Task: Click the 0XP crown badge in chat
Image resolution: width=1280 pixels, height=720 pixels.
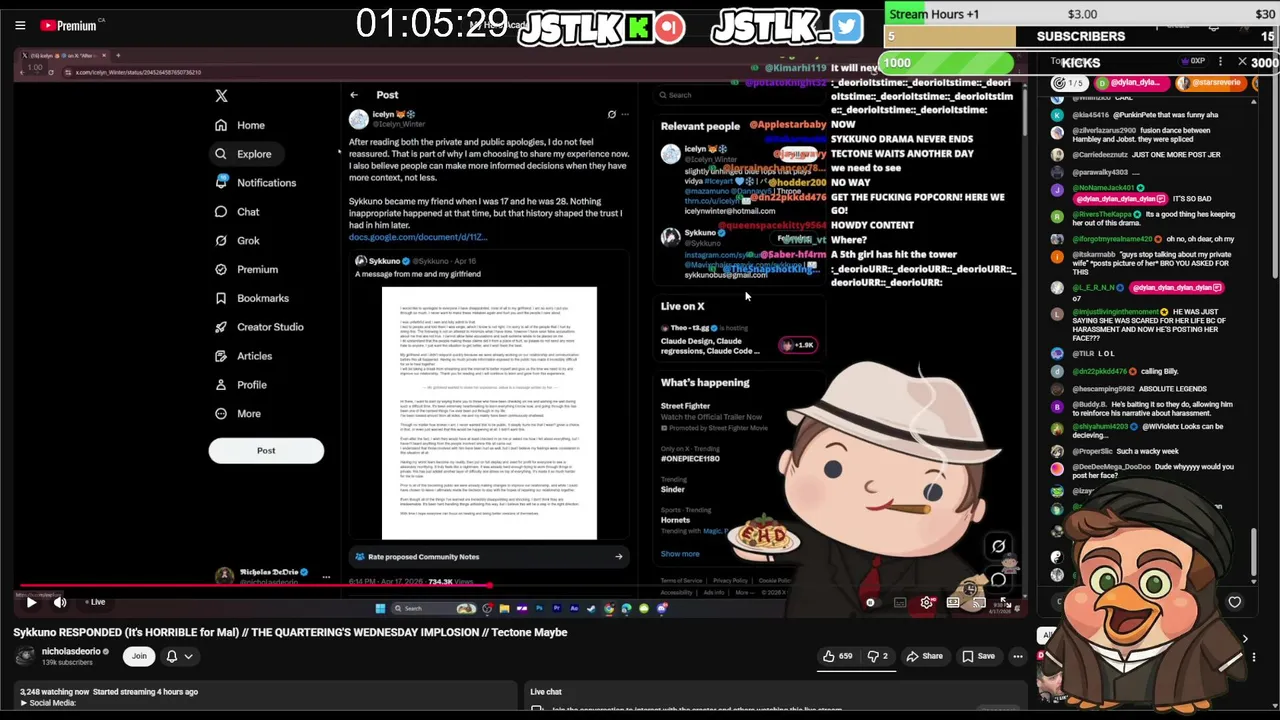Action: pyautogui.click(x=1191, y=62)
